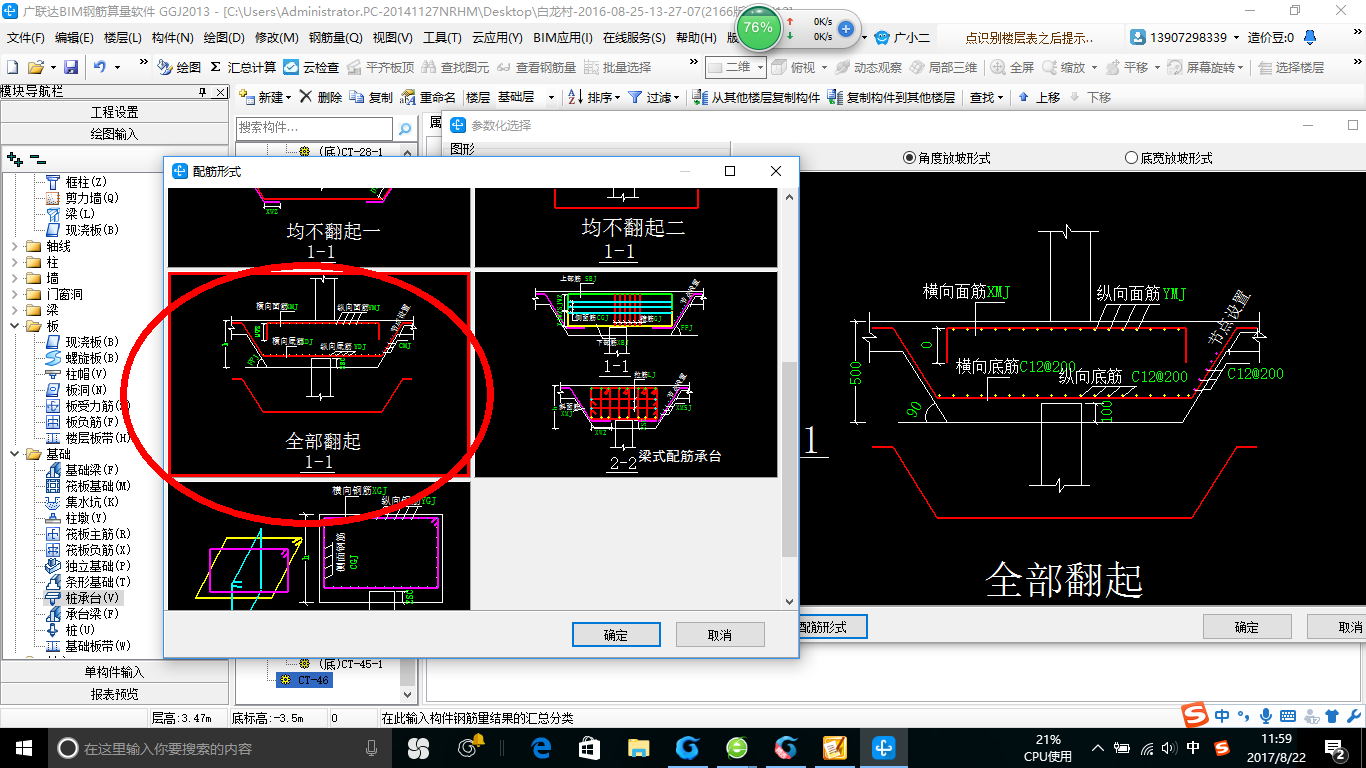Click 新建 to create a component

(x=265, y=97)
